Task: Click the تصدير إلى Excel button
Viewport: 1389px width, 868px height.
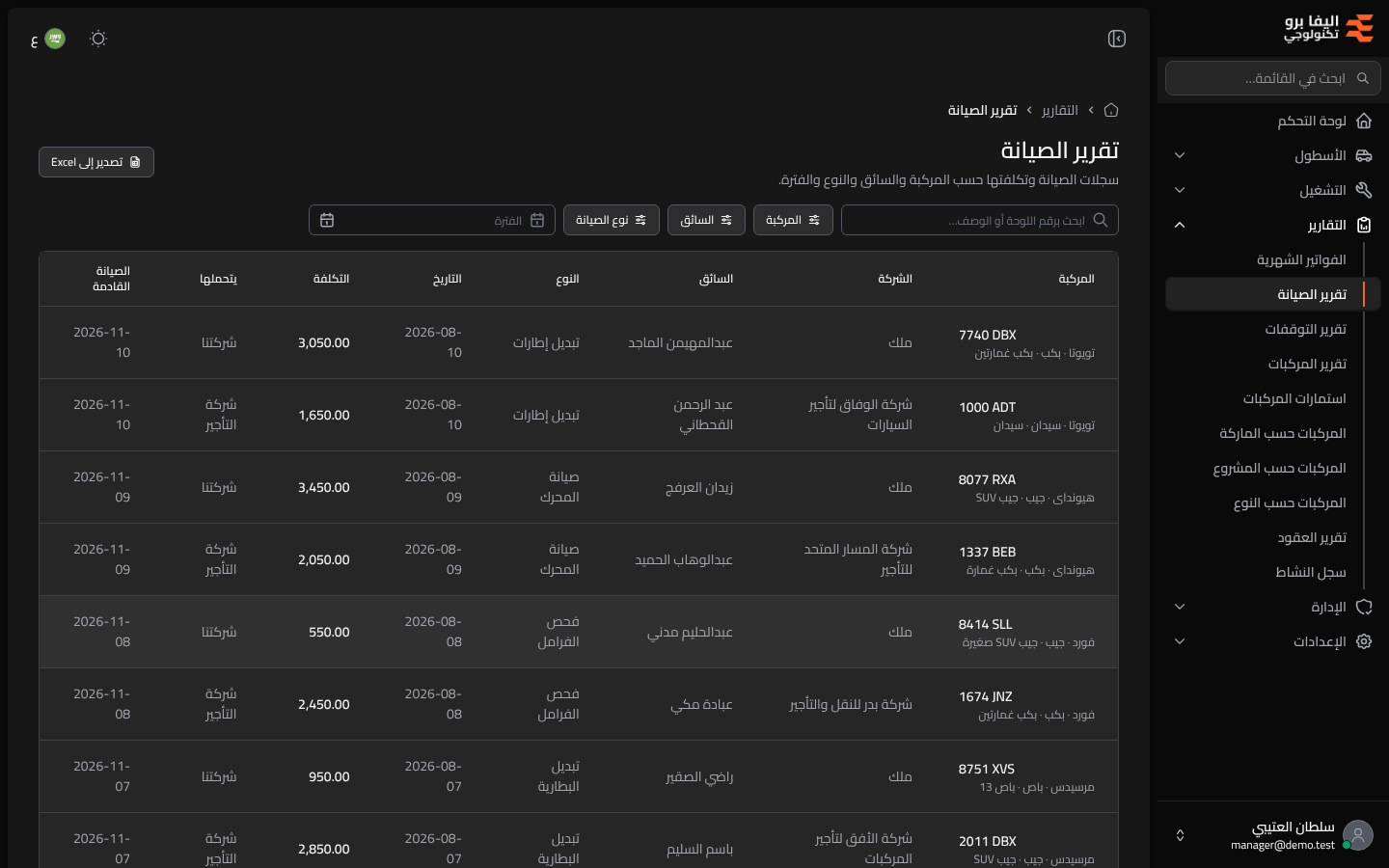Action: pos(96,162)
